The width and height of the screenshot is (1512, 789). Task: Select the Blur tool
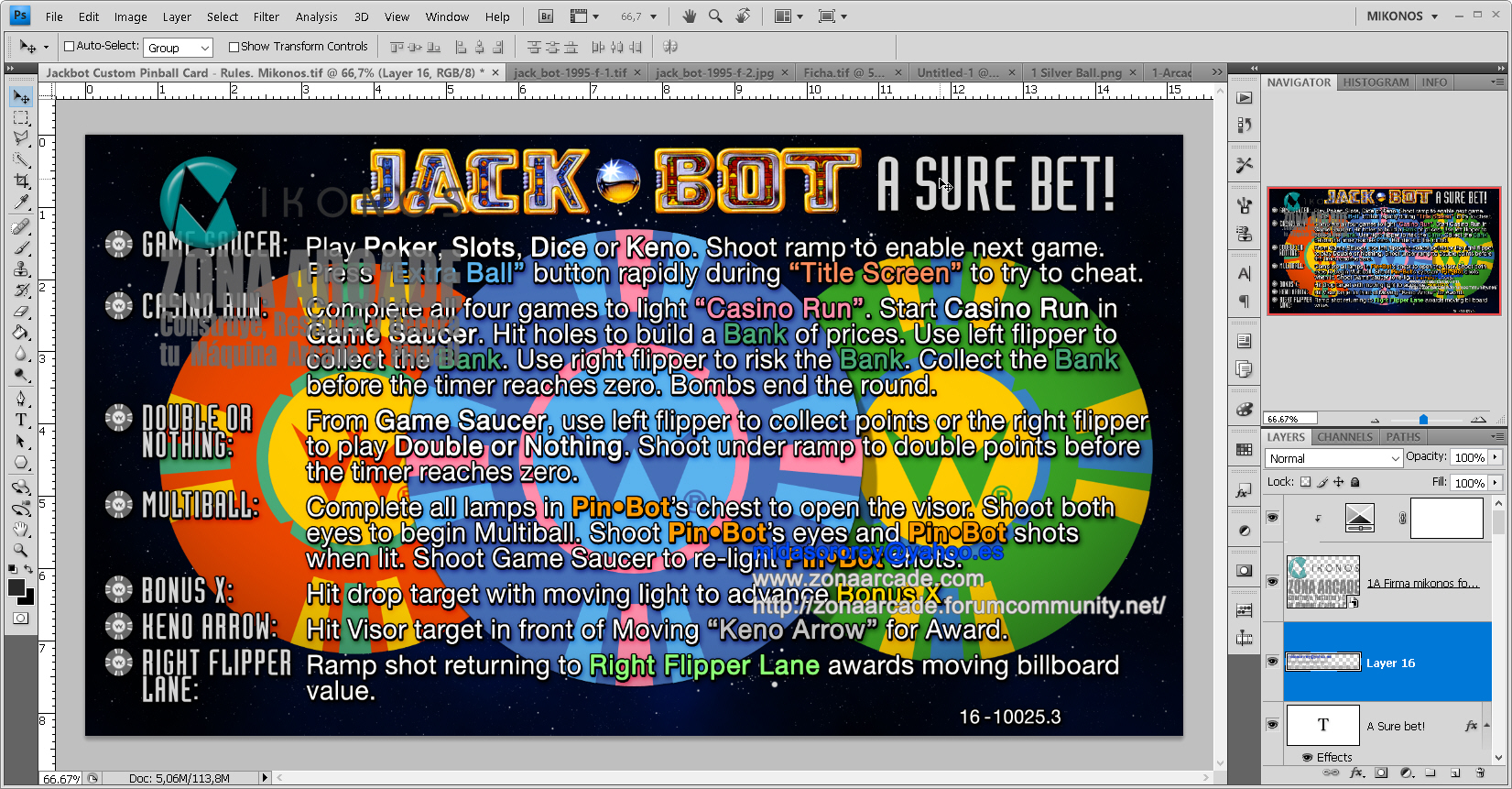21,354
